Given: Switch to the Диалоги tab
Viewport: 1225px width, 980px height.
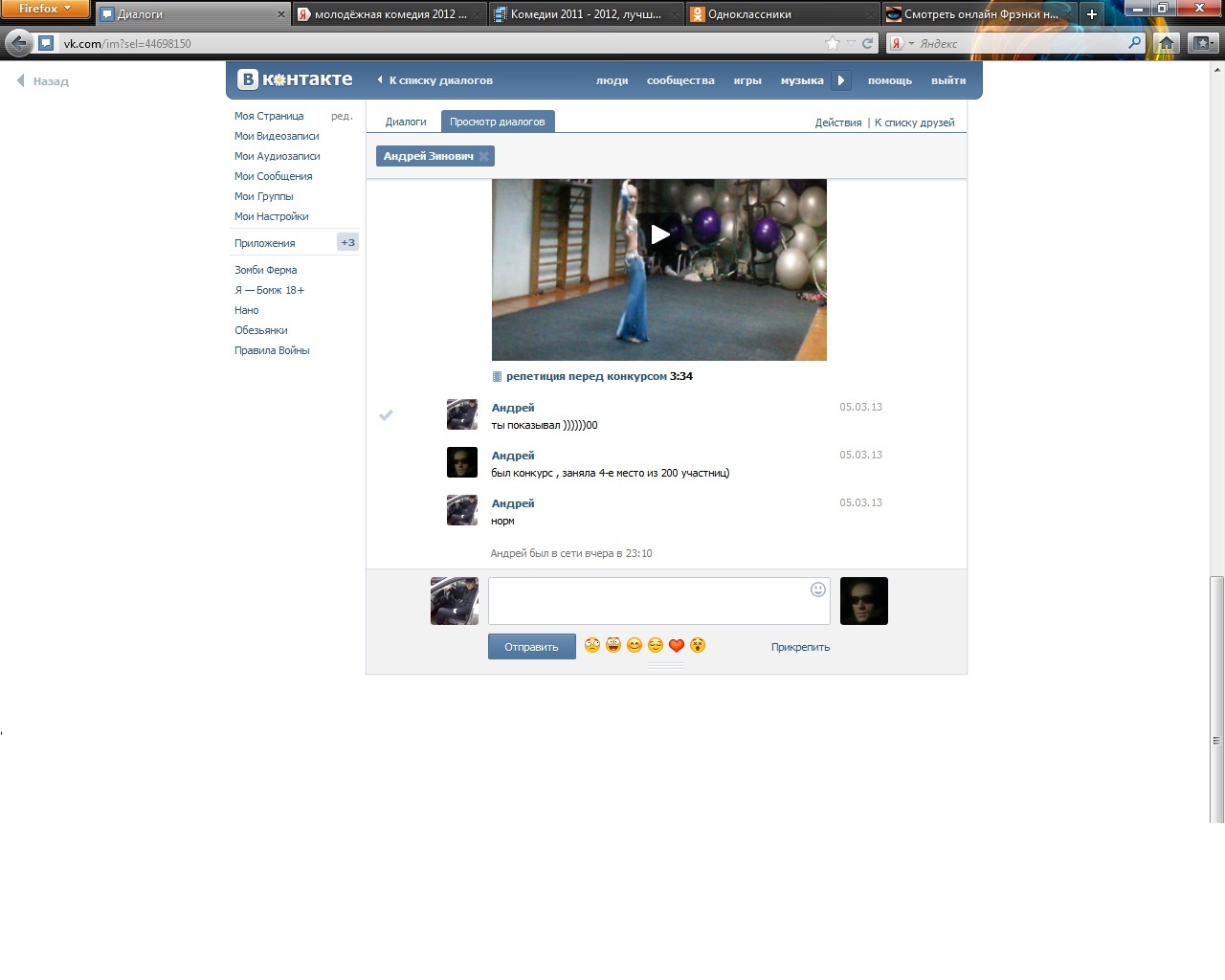Looking at the screenshot, I should (x=406, y=122).
